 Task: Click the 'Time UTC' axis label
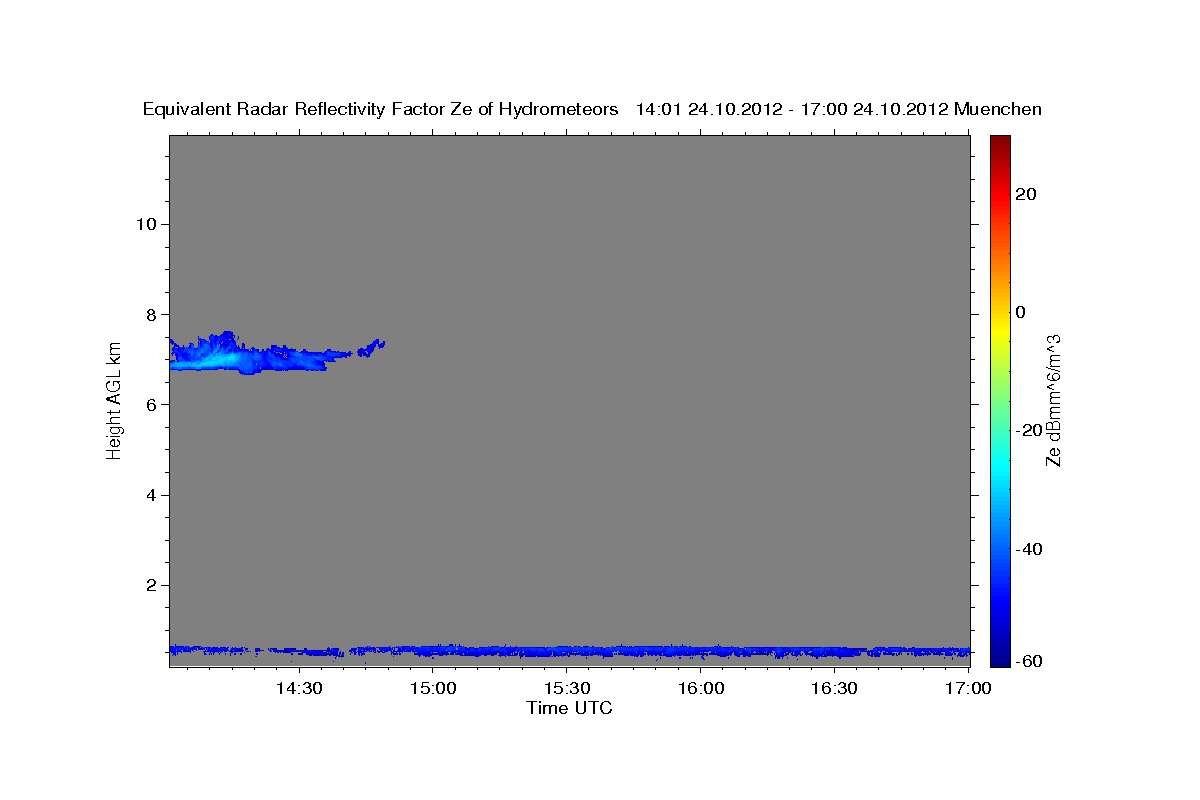point(569,708)
